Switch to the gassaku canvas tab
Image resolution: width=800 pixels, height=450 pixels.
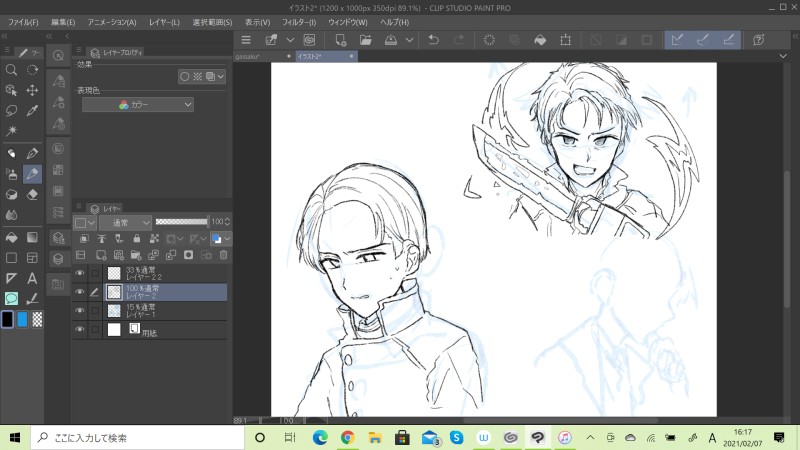263,56
